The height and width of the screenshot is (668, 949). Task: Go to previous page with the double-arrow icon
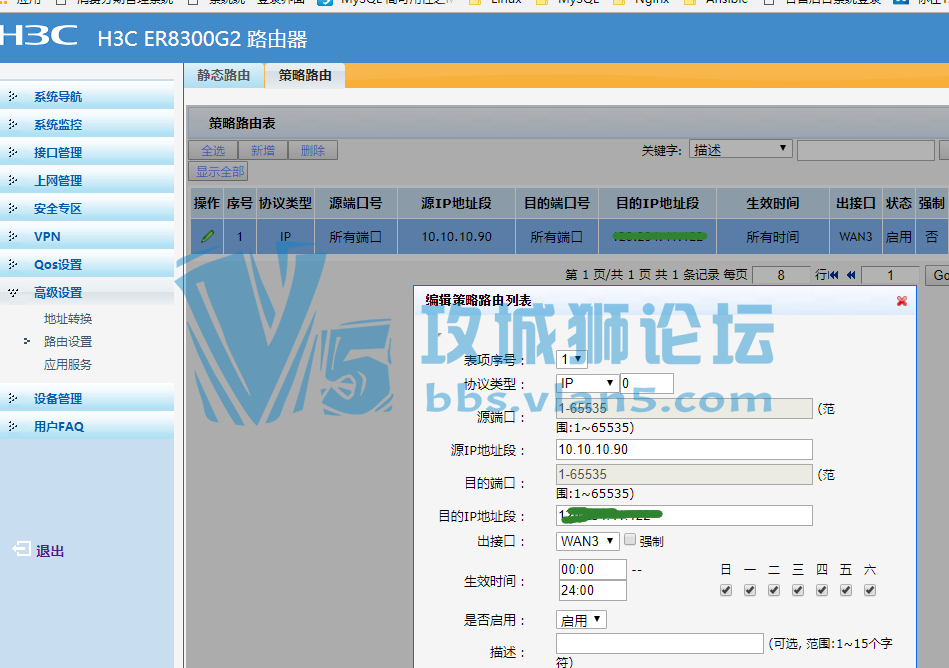tap(851, 275)
